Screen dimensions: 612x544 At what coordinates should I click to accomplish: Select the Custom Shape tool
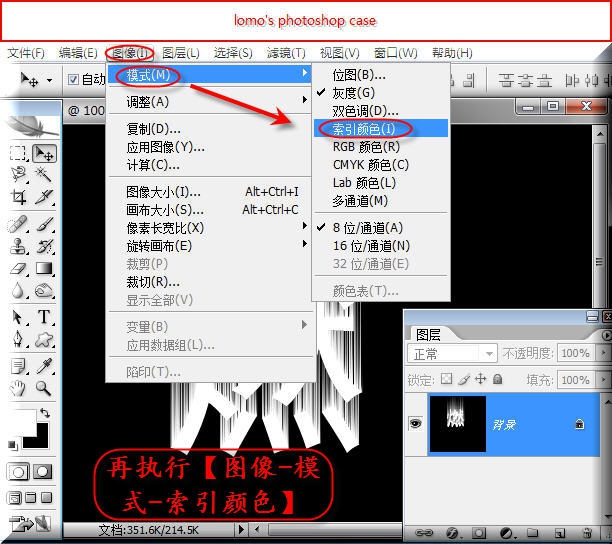pyautogui.click(x=44, y=340)
